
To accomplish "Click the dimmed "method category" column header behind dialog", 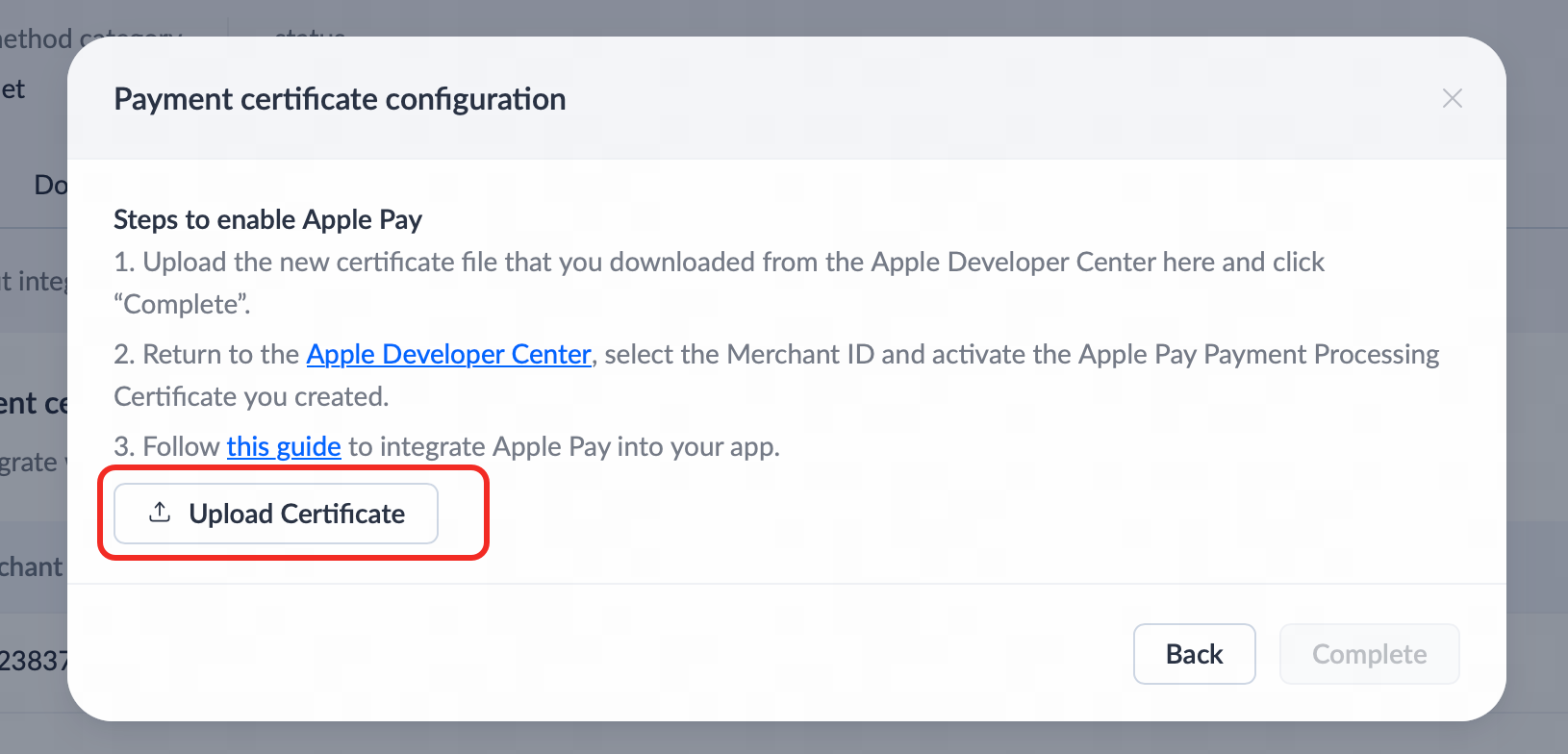I will [38, 38].
